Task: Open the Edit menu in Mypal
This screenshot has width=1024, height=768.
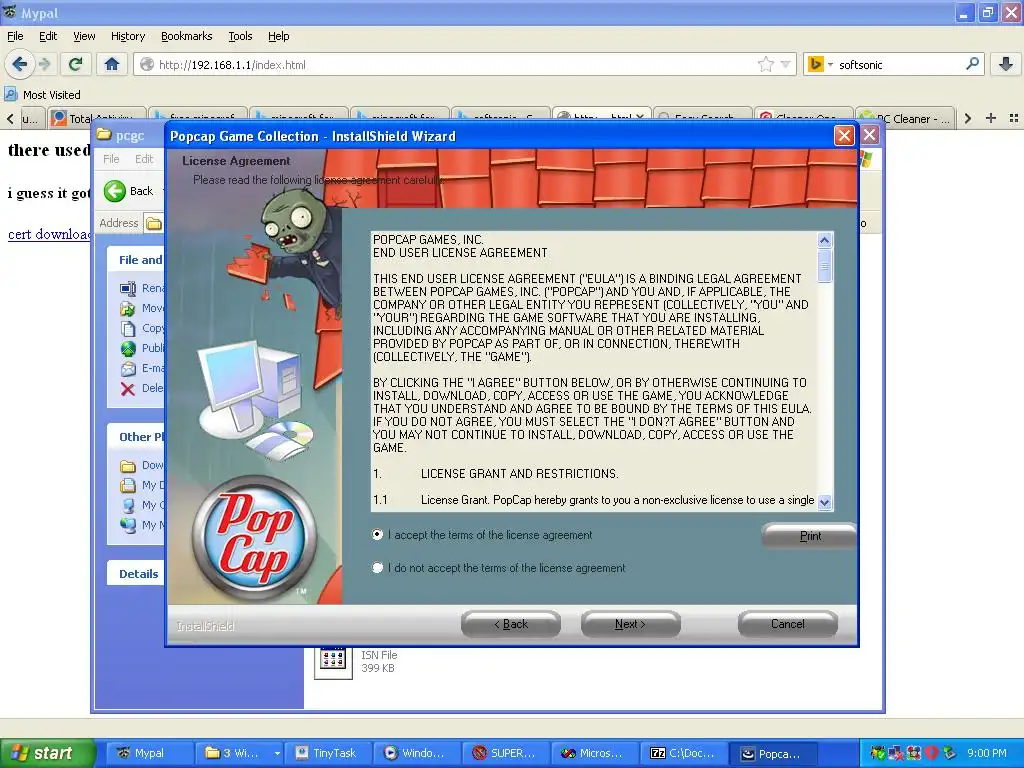Action: (x=48, y=36)
